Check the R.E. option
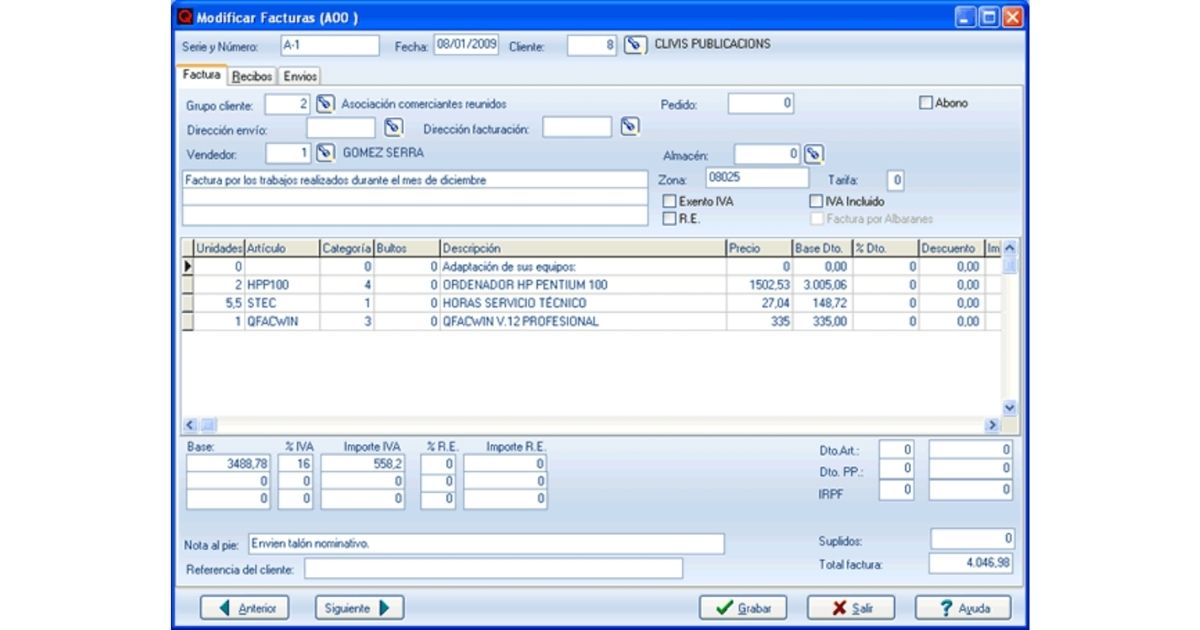1200x630 pixels. click(670, 218)
